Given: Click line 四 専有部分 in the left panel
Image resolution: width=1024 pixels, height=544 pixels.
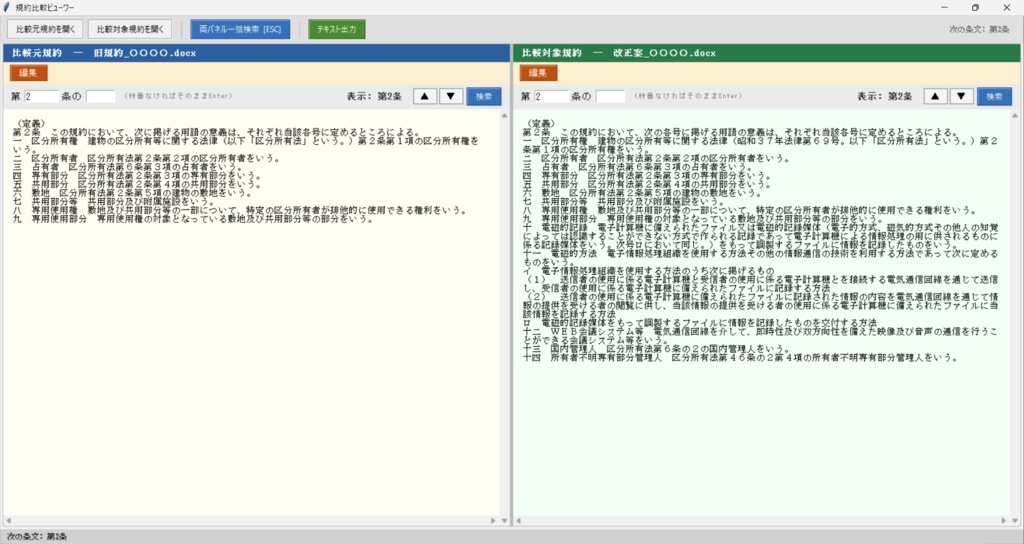Looking at the screenshot, I should (136, 176).
